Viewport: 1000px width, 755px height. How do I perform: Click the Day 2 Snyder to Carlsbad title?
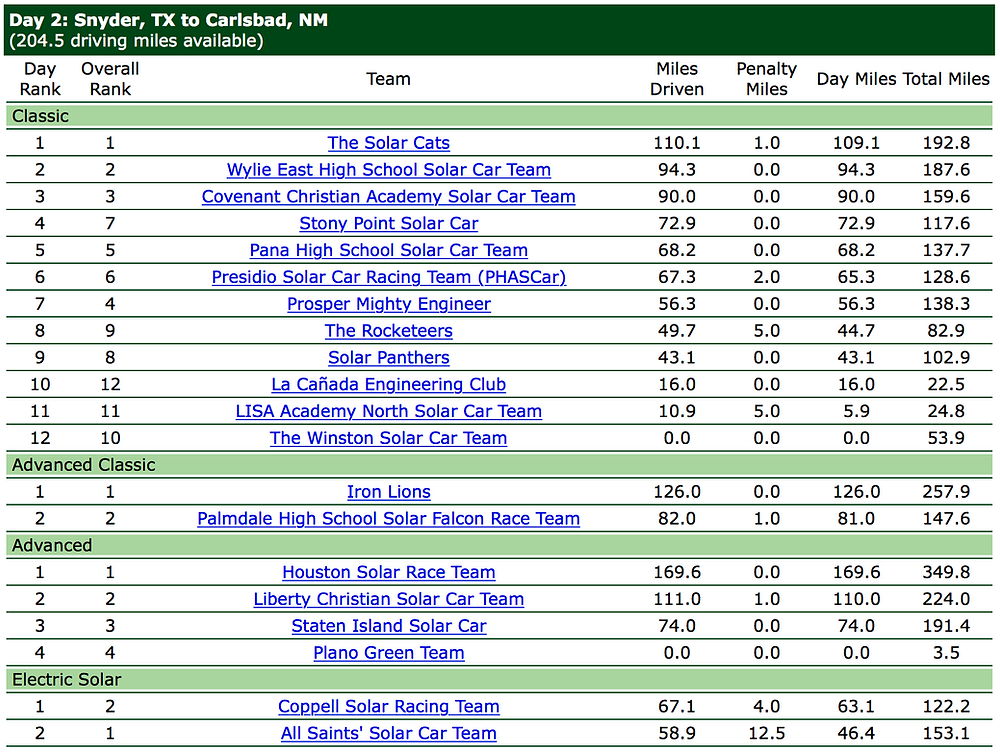[x=169, y=20]
